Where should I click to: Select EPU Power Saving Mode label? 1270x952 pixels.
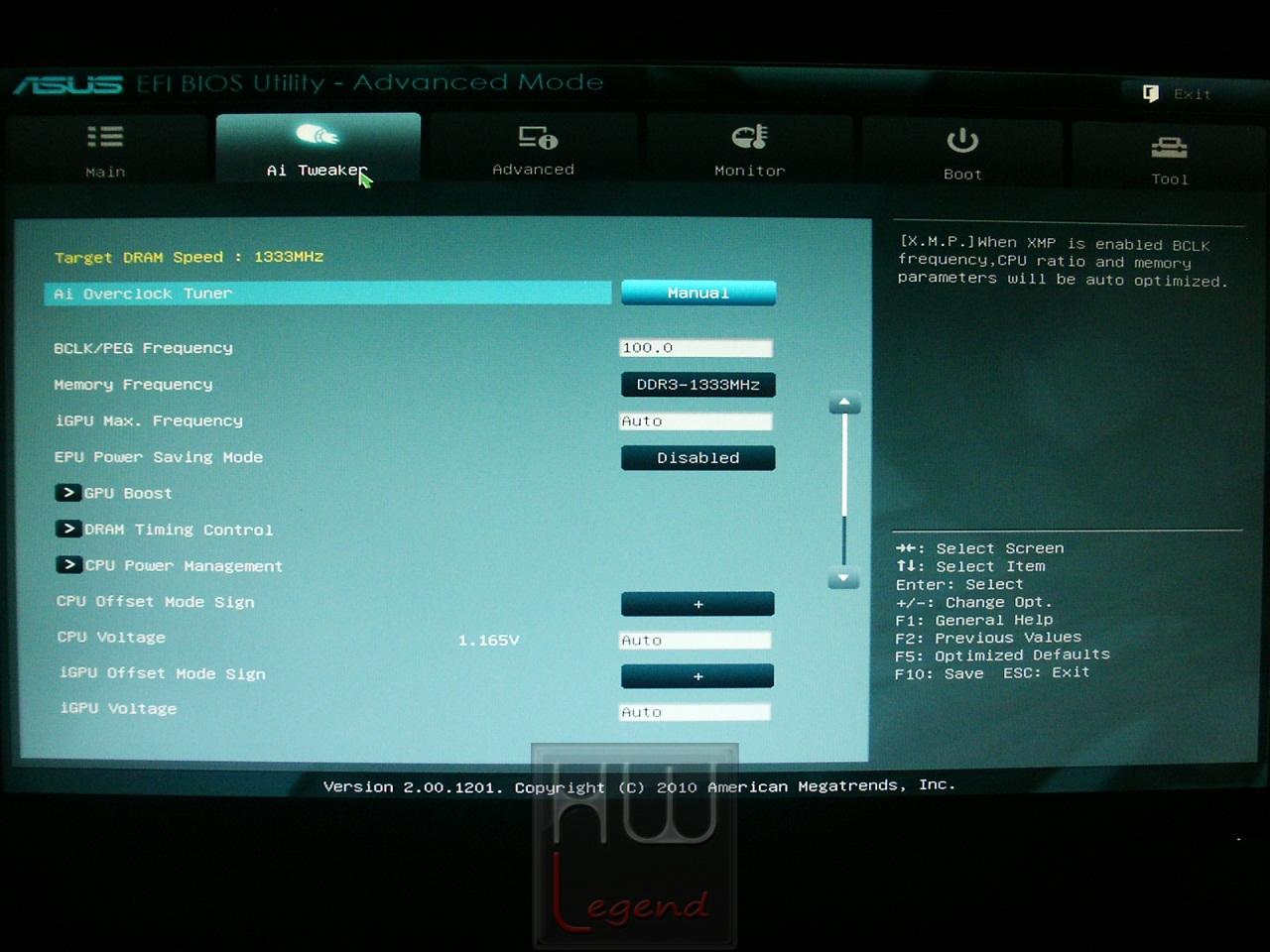coord(159,457)
